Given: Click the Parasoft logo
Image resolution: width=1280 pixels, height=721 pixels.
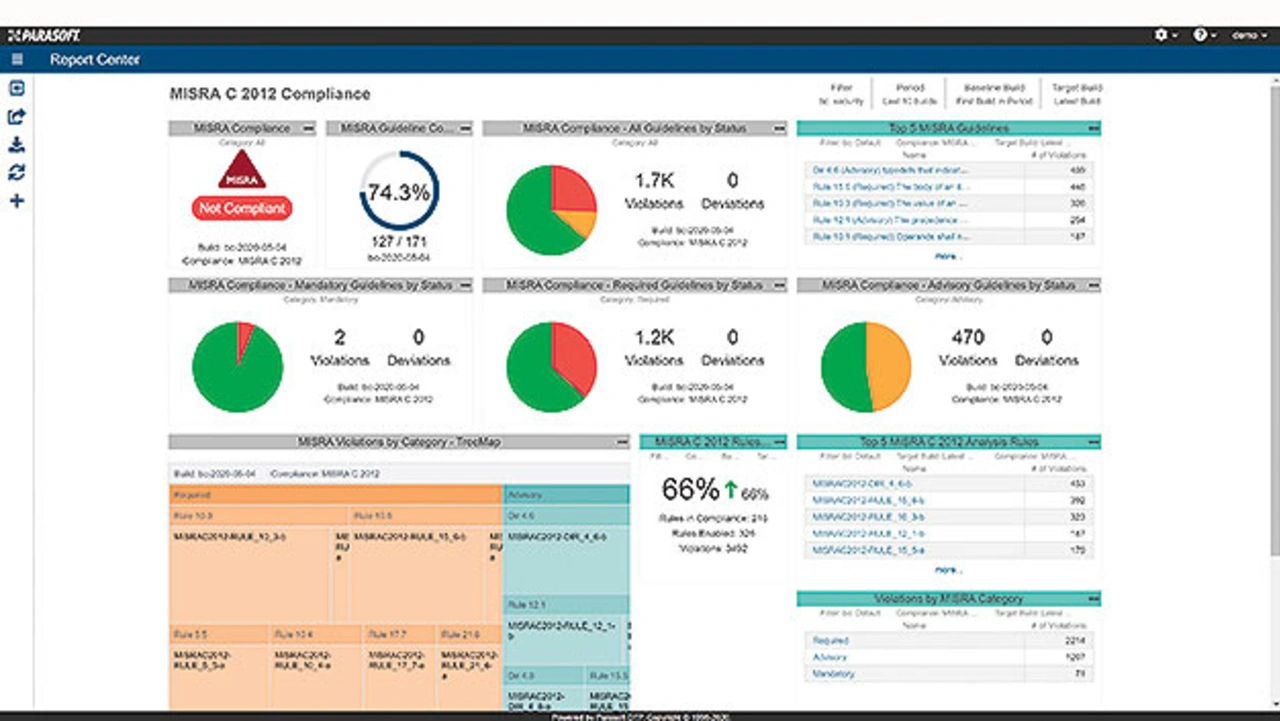Looking at the screenshot, I should pyautogui.click(x=44, y=35).
